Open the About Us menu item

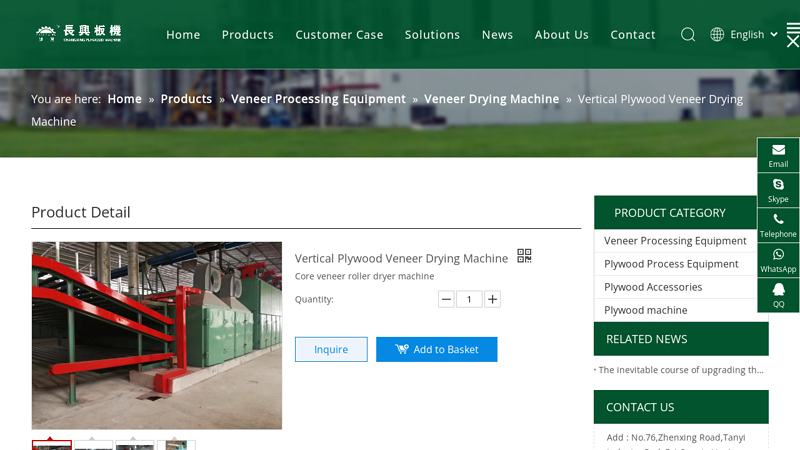pos(562,35)
